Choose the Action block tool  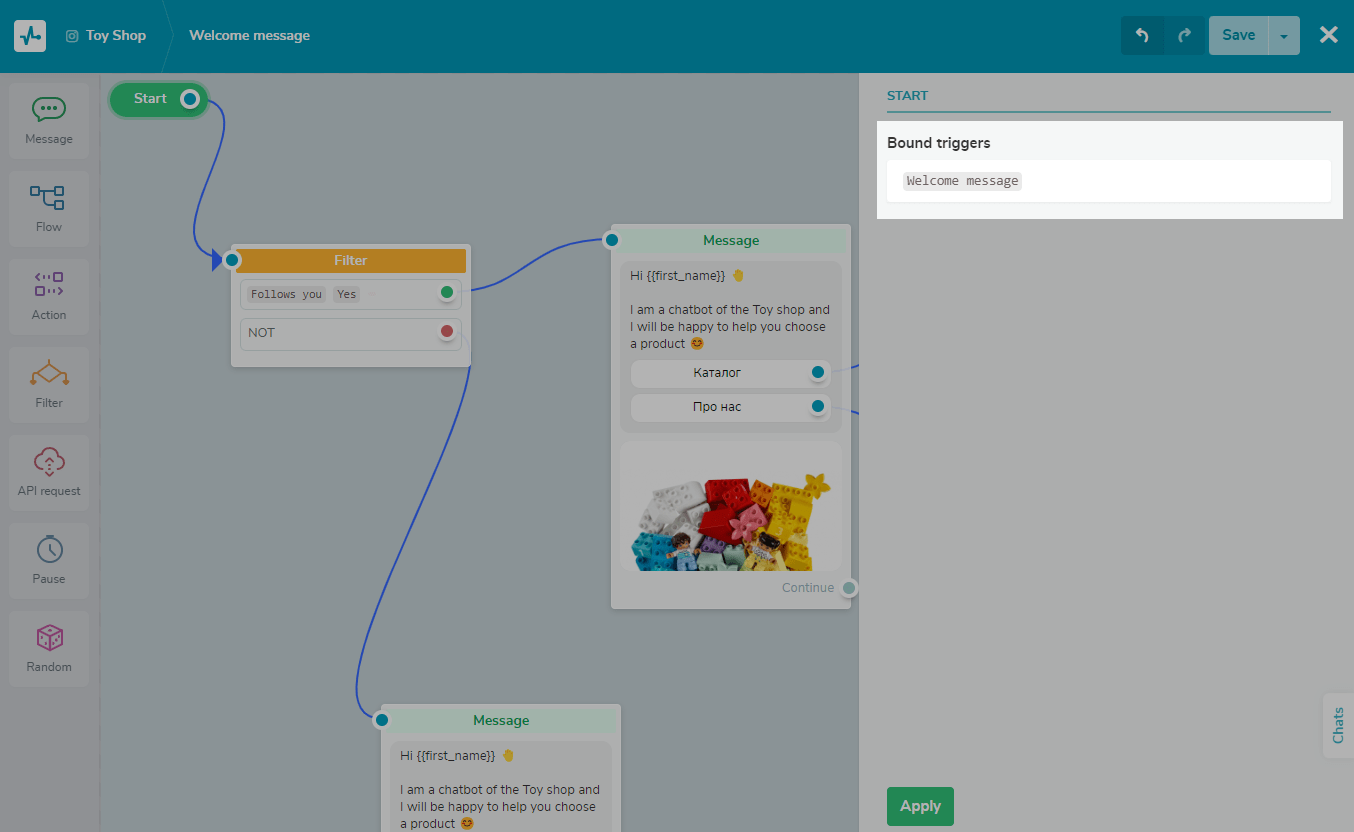pyautogui.click(x=49, y=297)
